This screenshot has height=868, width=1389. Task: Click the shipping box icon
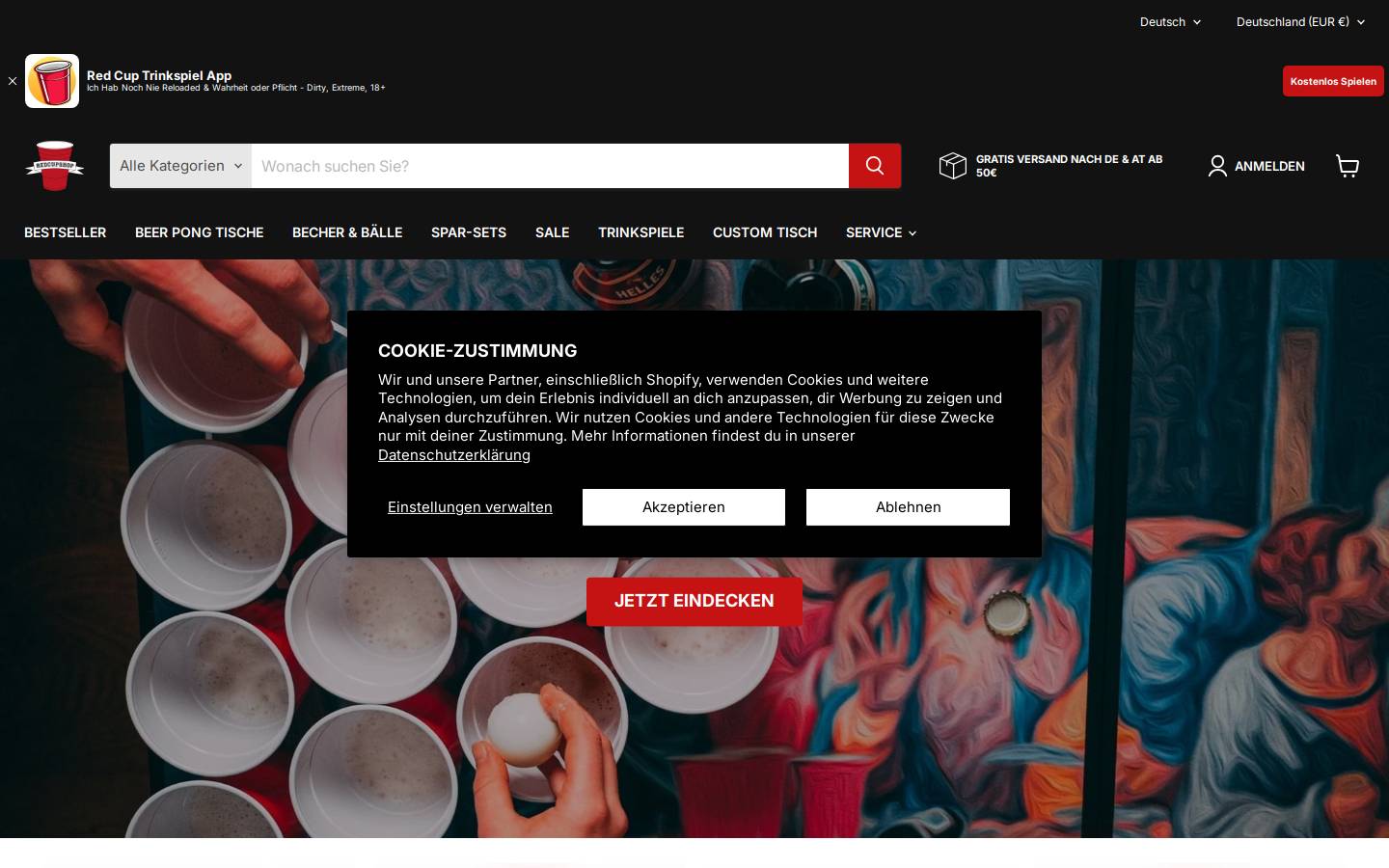[953, 166]
